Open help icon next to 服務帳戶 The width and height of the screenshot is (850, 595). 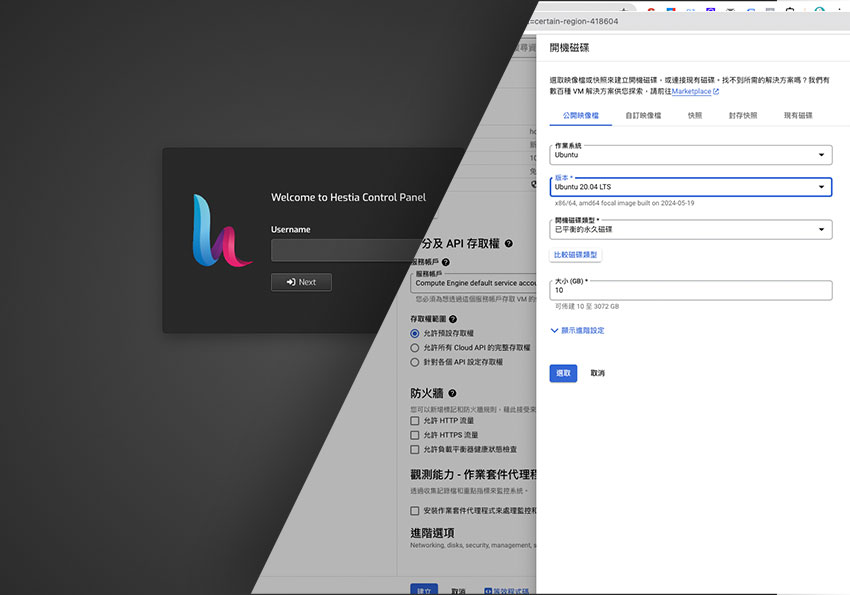(x=446, y=262)
